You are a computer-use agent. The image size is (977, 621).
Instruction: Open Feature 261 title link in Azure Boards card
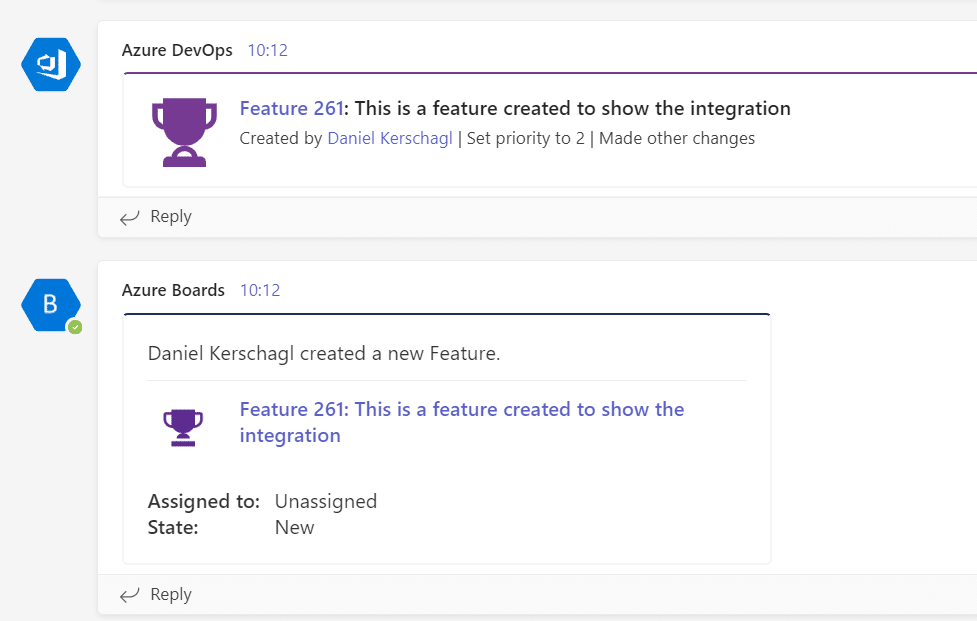pos(462,422)
